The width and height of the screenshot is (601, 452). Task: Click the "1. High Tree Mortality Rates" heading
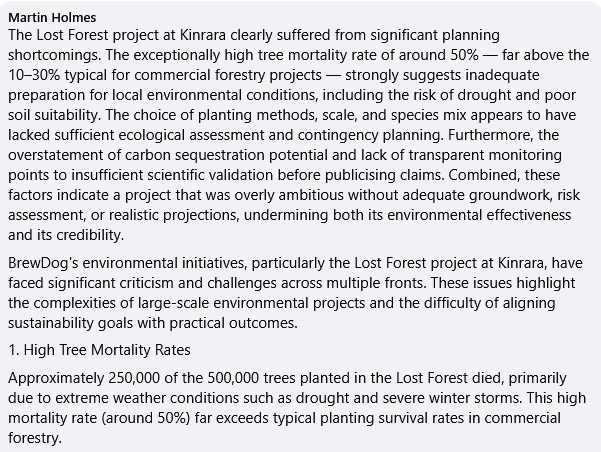point(100,350)
